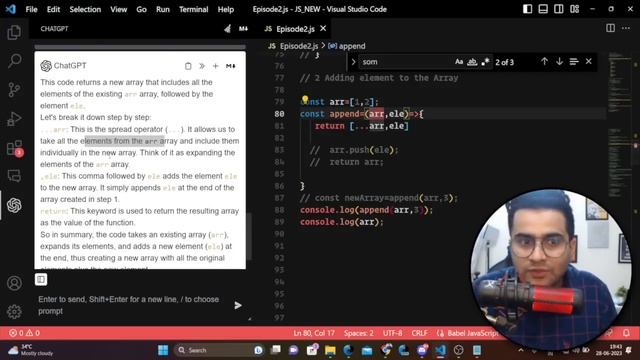
Task: Click CRLF end of line selector
Action: point(420,333)
